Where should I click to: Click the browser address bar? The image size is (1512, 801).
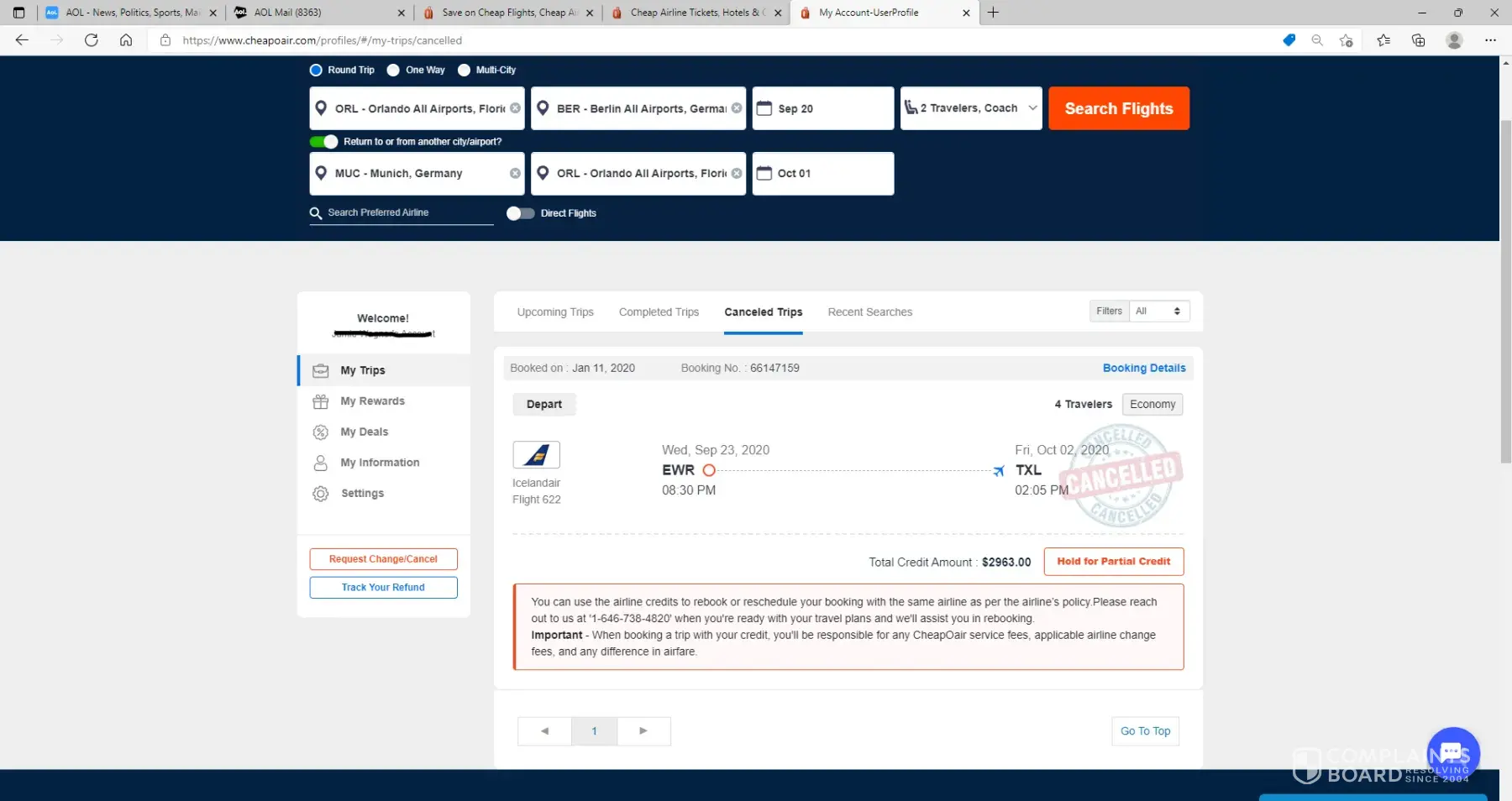point(714,40)
